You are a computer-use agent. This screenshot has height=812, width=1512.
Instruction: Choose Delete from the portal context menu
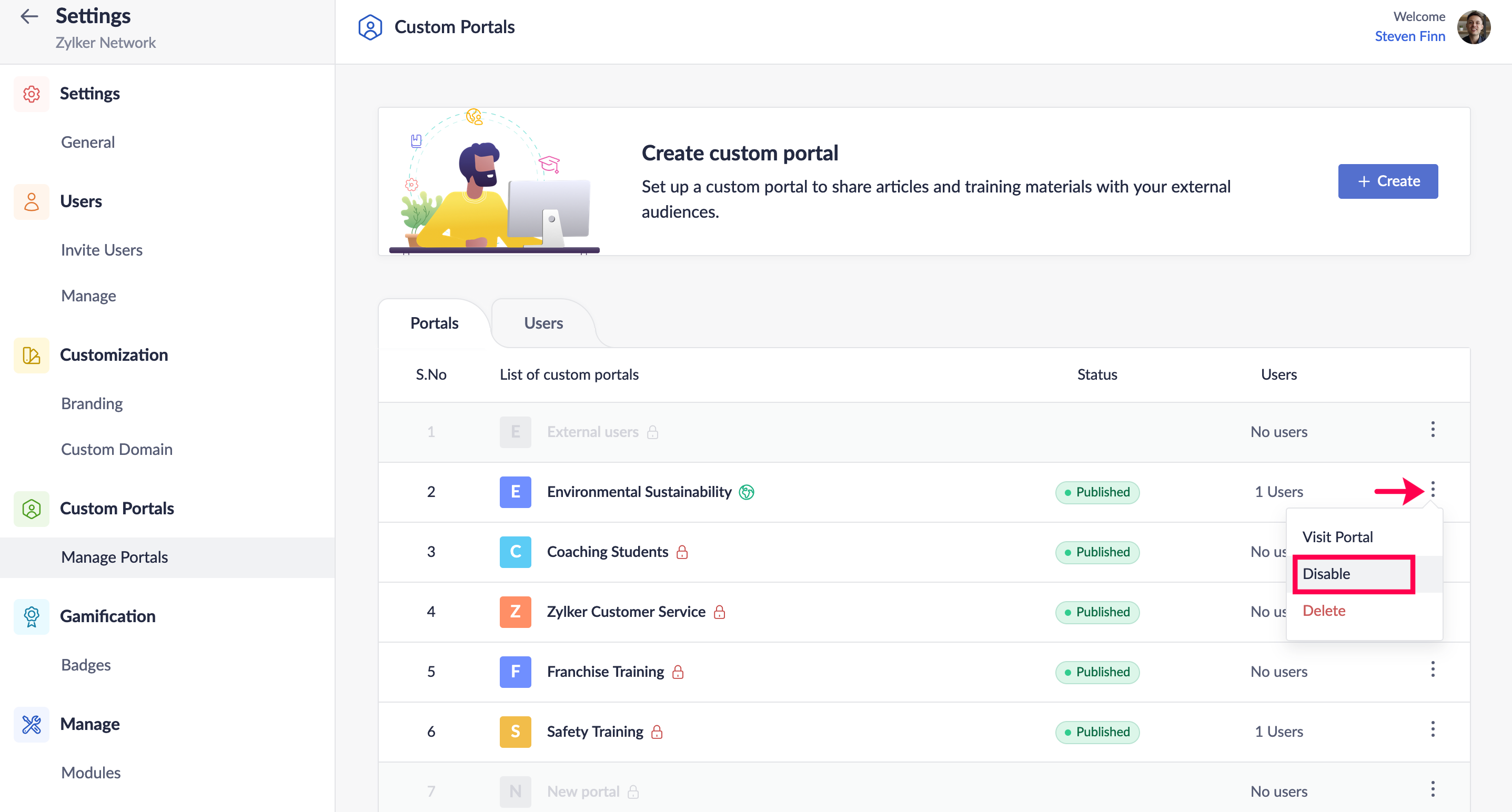(x=1324, y=611)
